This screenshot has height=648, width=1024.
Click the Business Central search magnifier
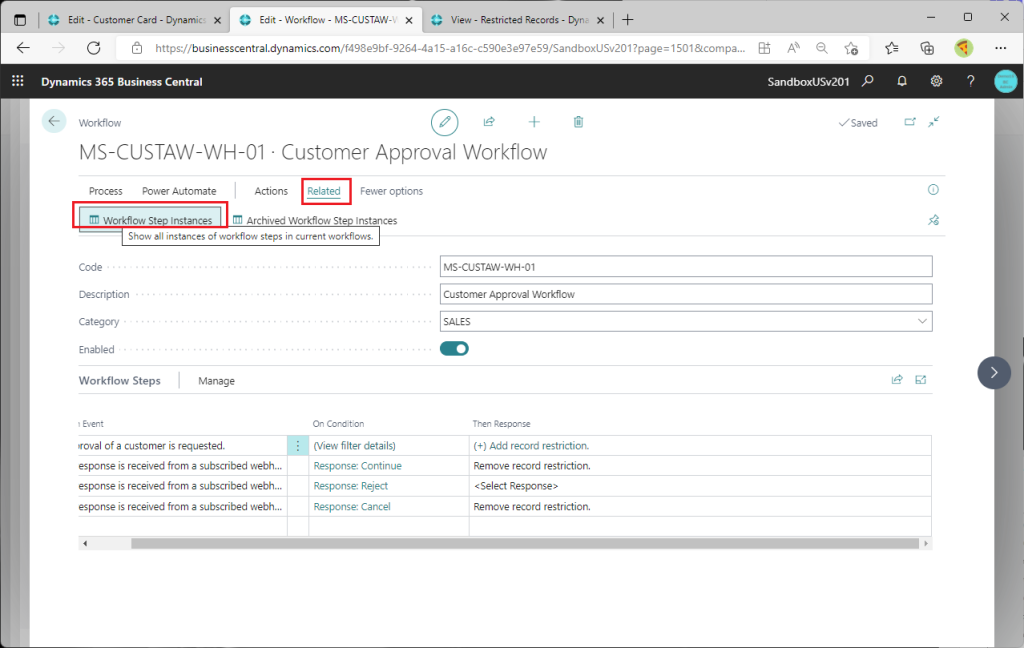click(x=867, y=81)
